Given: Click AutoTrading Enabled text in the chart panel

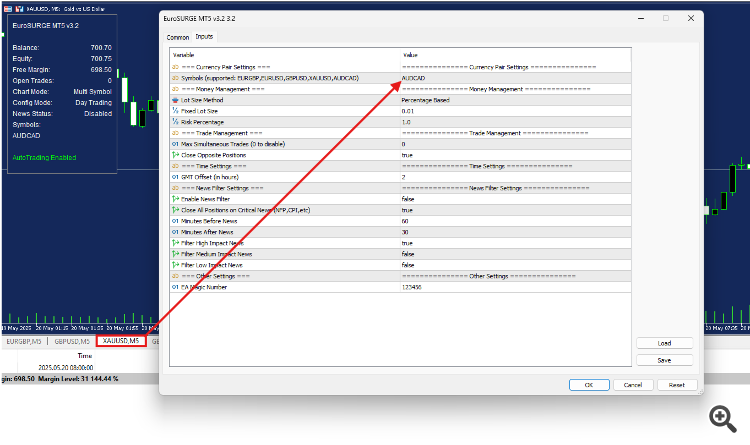Looking at the screenshot, I should tap(44, 157).
